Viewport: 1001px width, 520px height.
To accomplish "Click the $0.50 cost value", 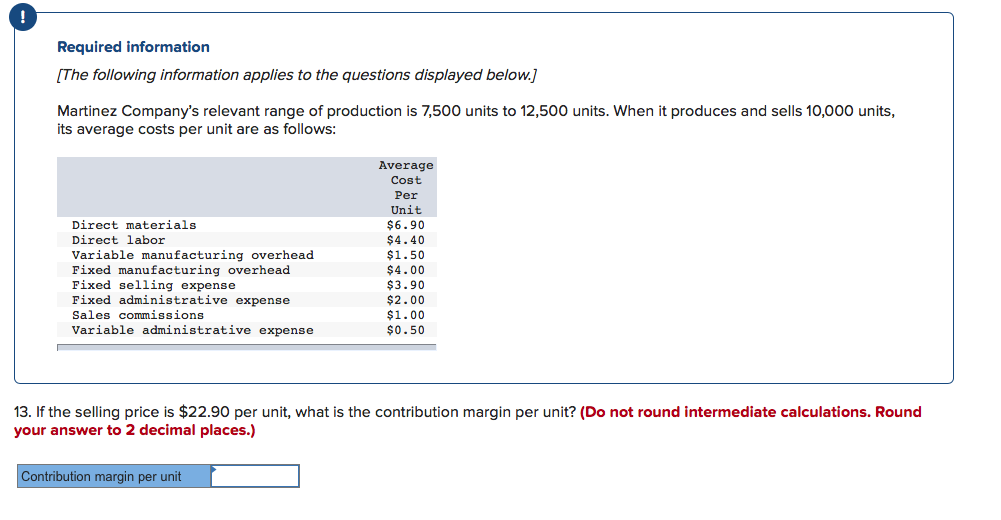I will (x=405, y=330).
